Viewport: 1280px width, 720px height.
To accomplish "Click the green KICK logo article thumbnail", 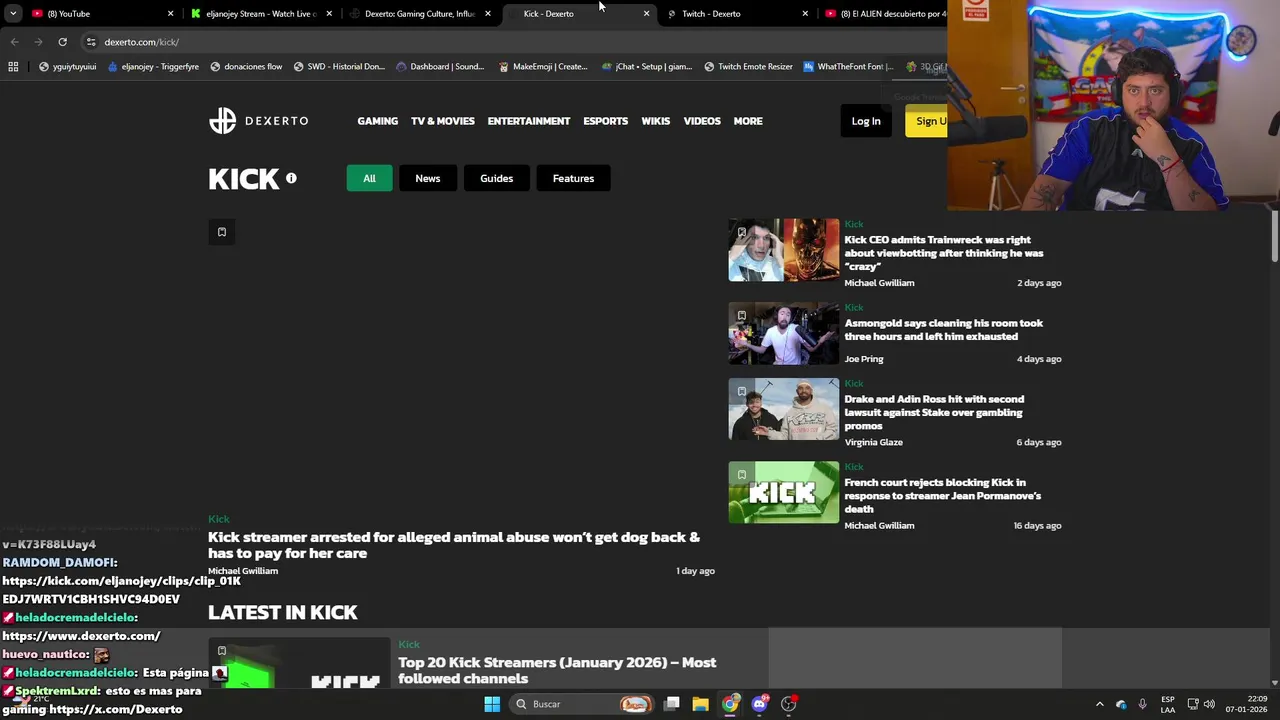I will click(x=784, y=492).
